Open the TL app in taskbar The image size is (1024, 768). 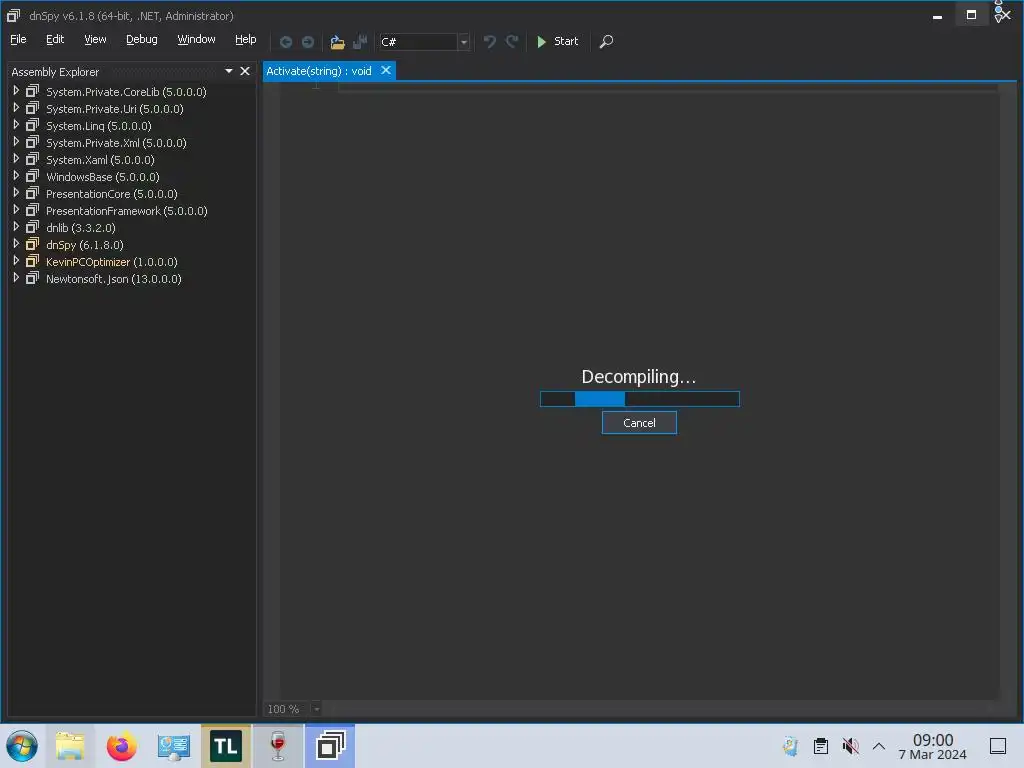pyautogui.click(x=225, y=746)
